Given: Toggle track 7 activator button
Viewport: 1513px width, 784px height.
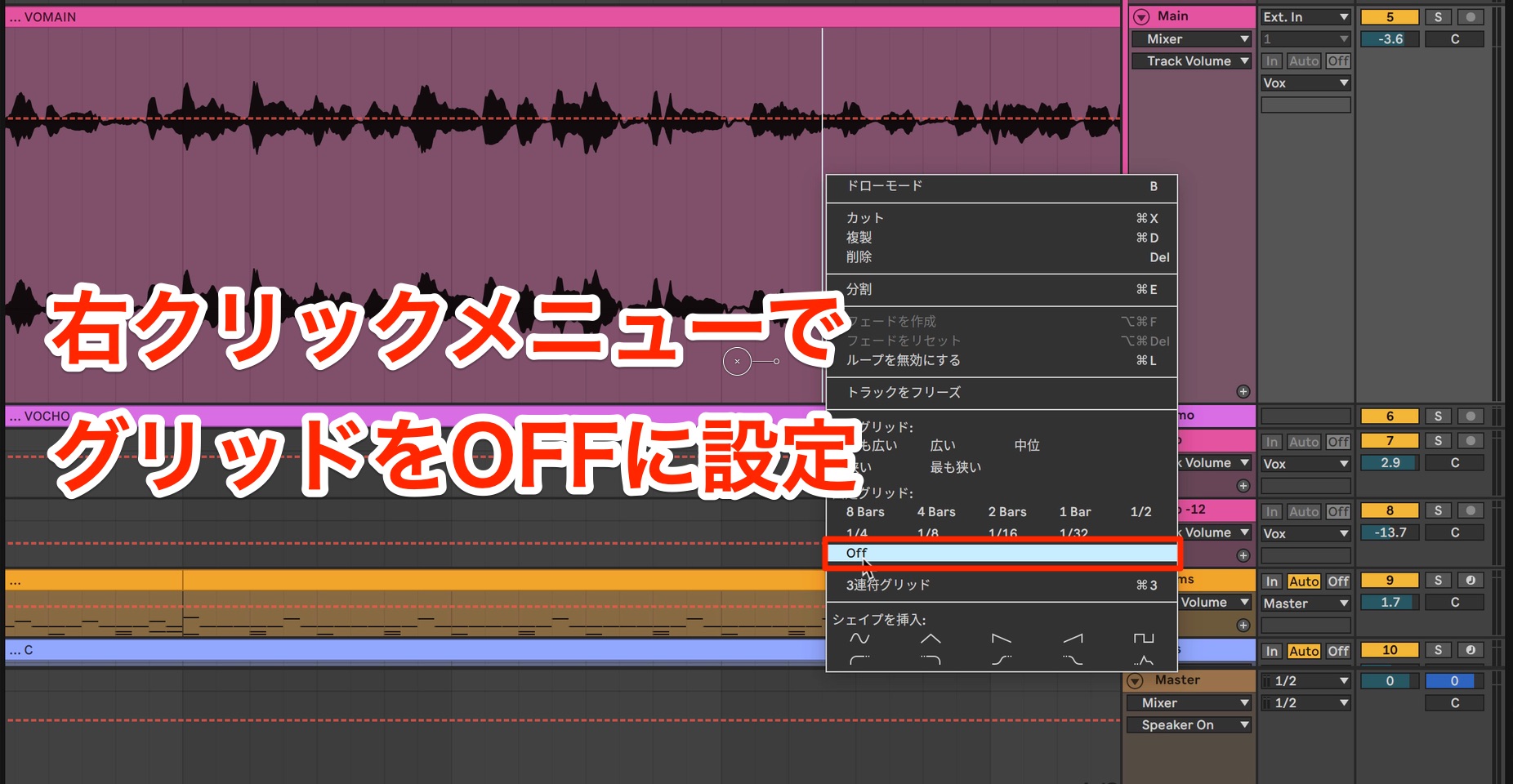Looking at the screenshot, I should point(1390,440).
